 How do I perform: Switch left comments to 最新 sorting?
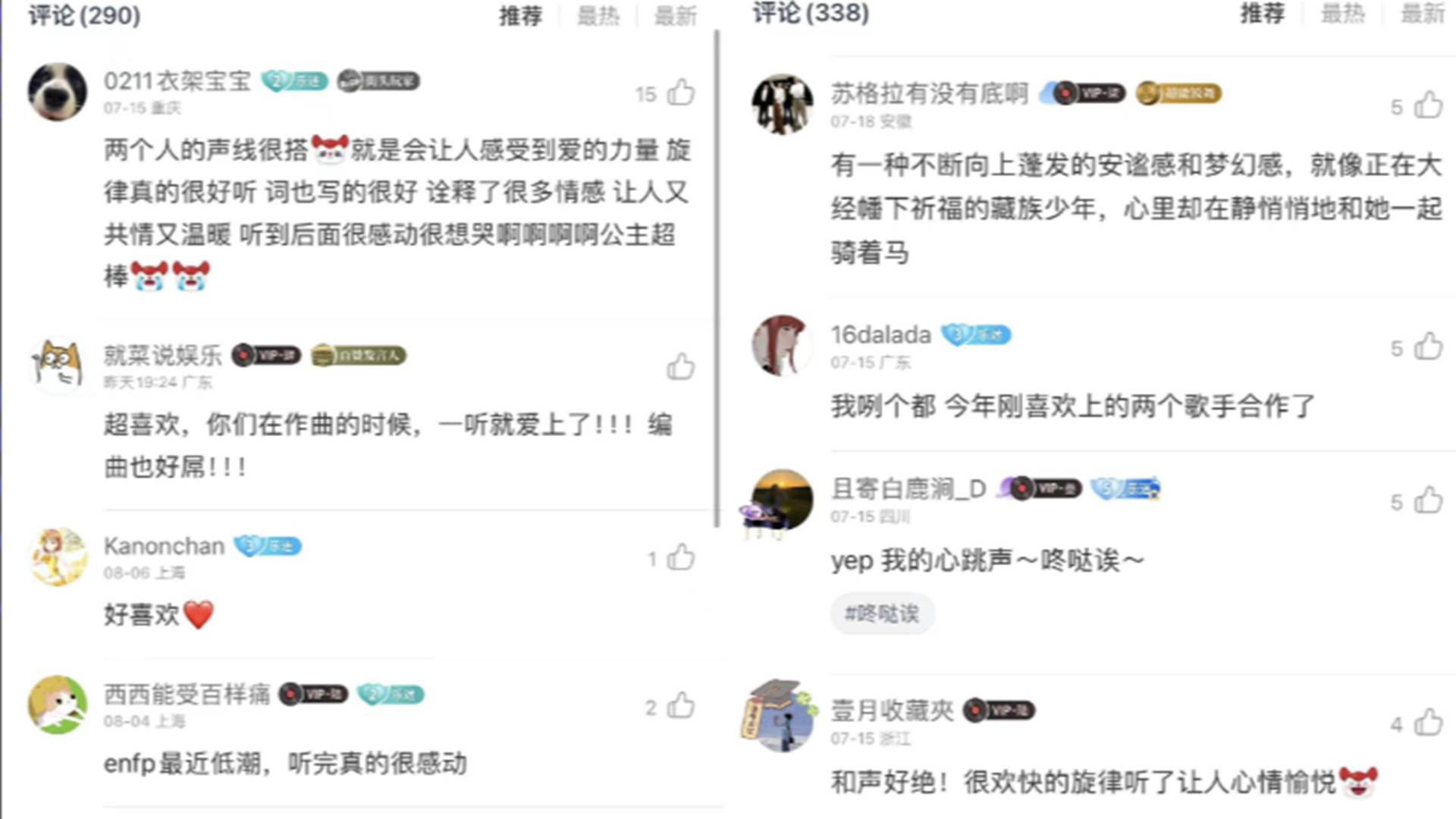pyautogui.click(x=676, y=16)
